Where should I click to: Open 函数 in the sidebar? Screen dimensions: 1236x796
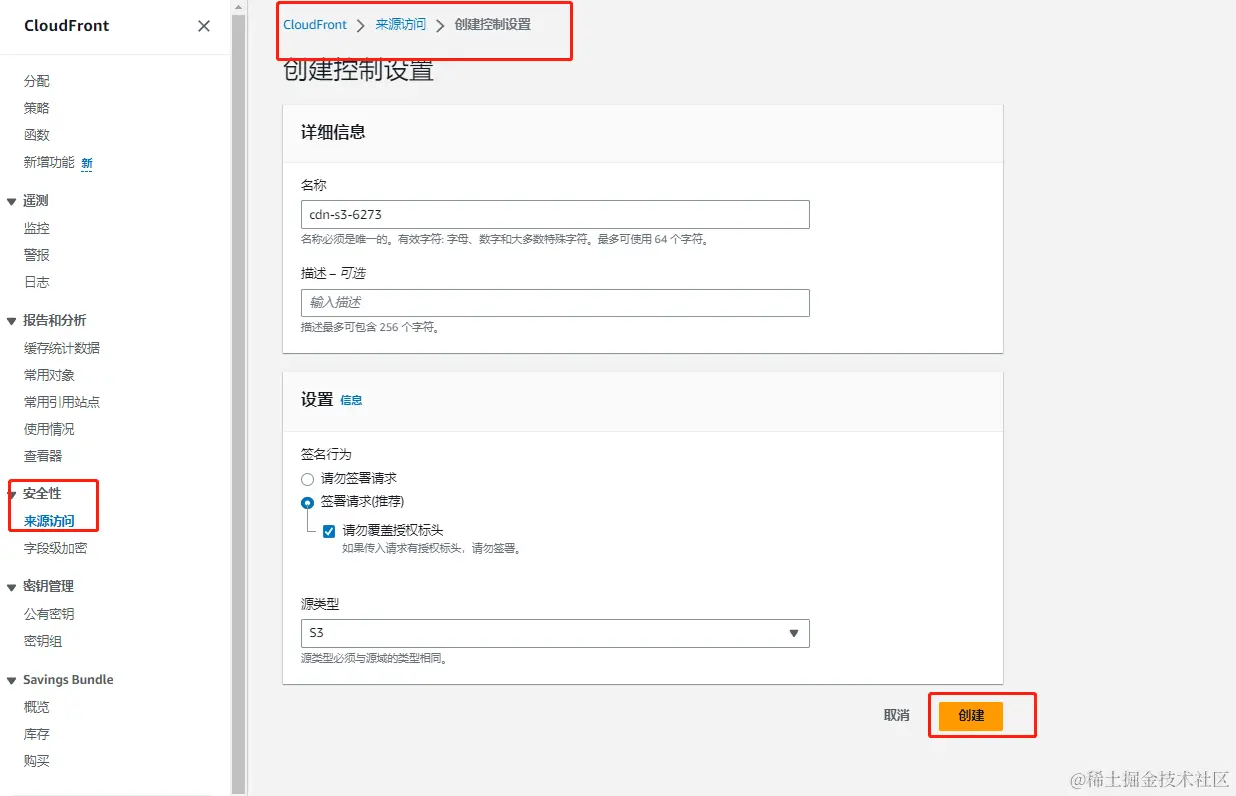click(x=37, y=135)
